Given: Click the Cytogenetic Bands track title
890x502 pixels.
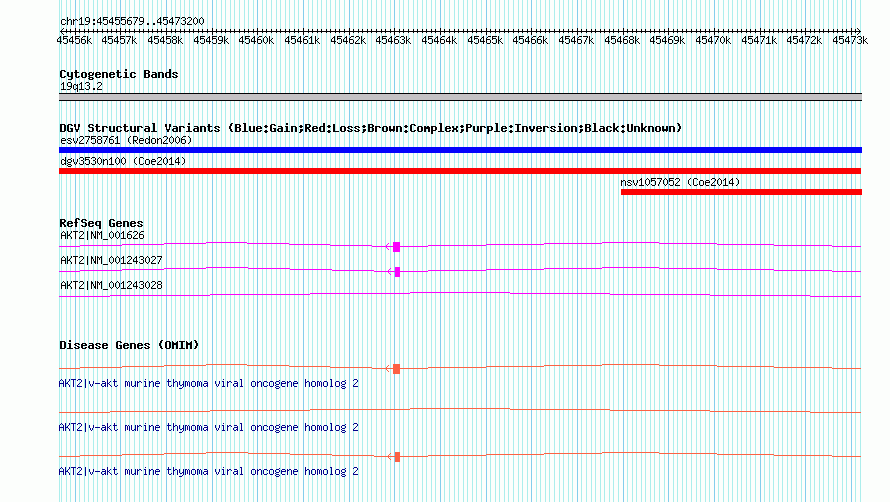Looking at the screenshot, I should [119, 74].
